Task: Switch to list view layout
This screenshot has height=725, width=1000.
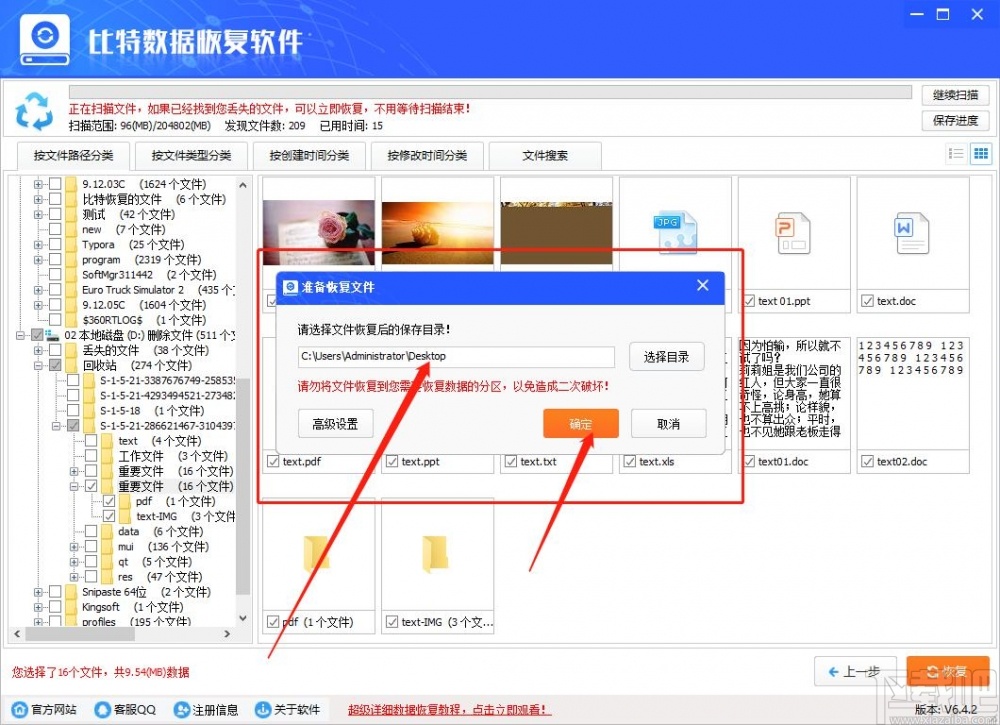Action: pos(958,153)
